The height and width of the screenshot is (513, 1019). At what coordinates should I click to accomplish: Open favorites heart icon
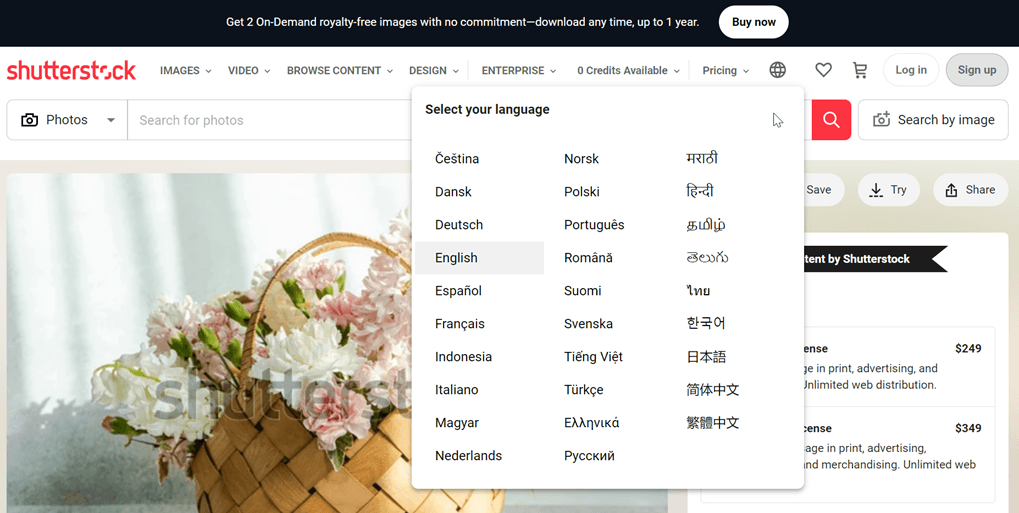823,70
